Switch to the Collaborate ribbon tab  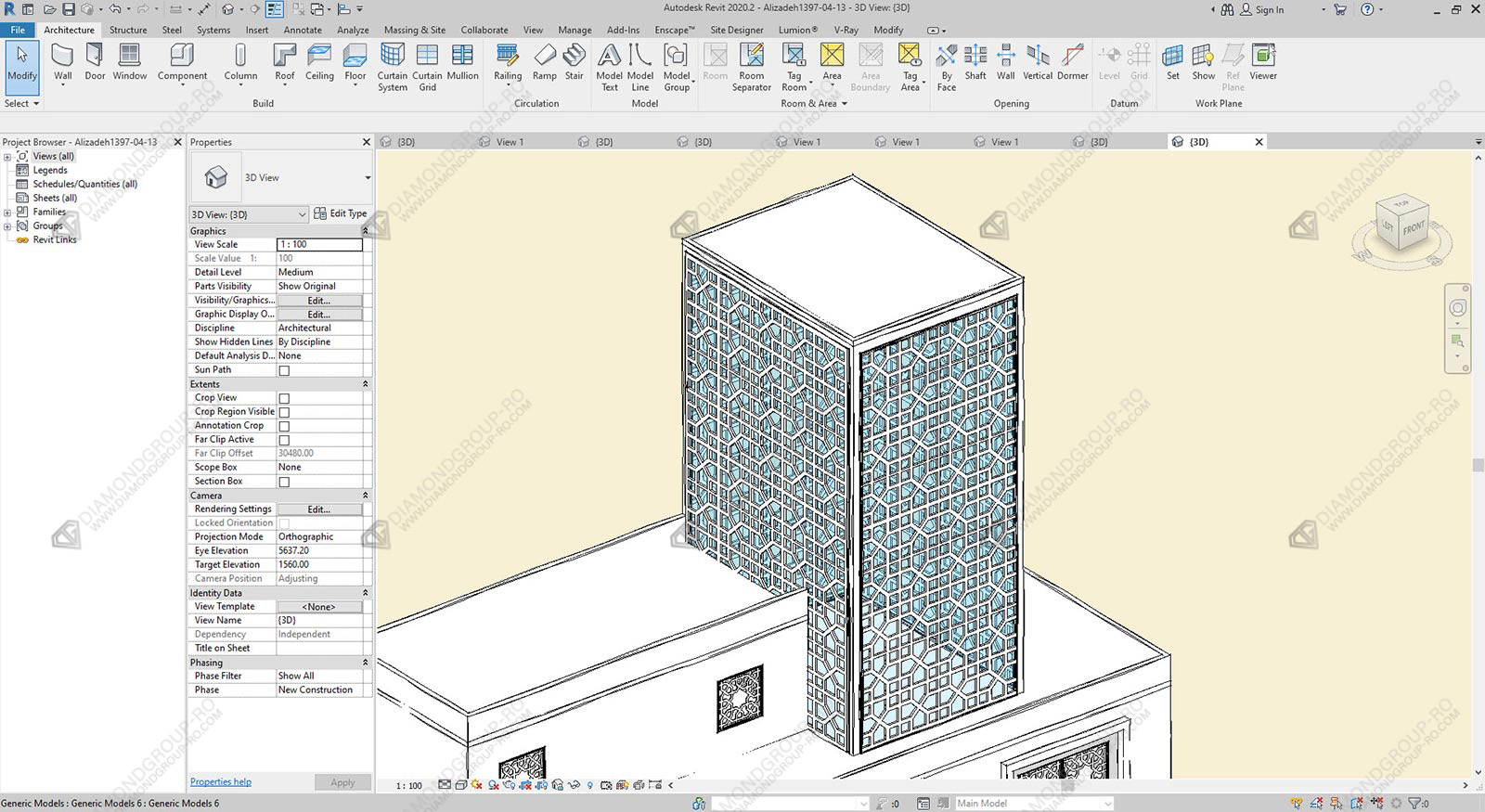484,30
